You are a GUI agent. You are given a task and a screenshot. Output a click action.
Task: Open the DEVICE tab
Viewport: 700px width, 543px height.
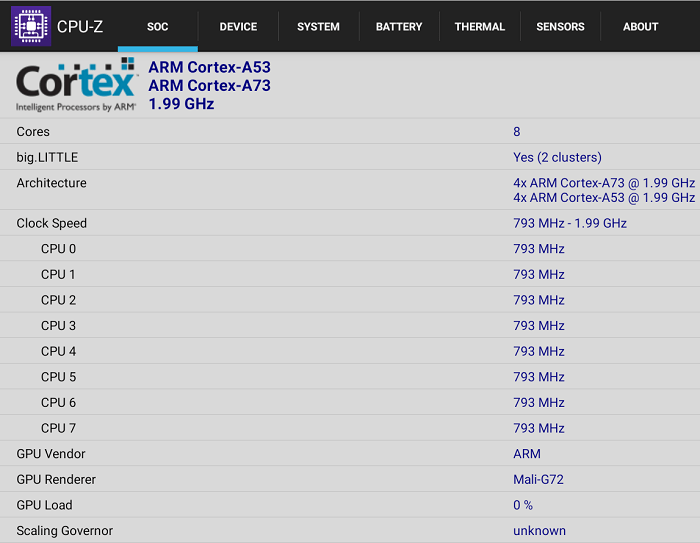click(x=238, y=27)
